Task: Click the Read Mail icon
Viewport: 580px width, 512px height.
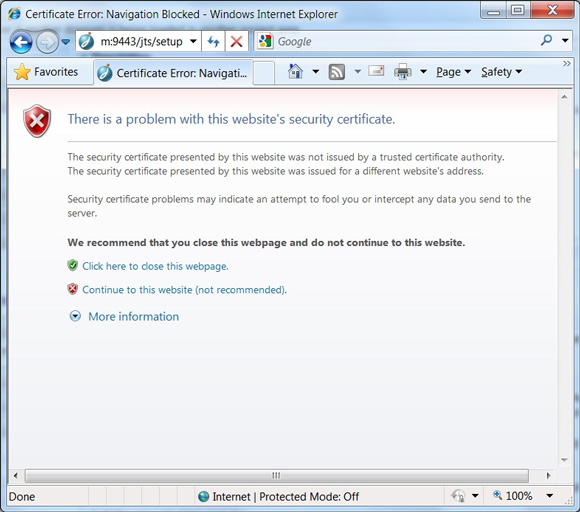Action: tap(376, 71)
